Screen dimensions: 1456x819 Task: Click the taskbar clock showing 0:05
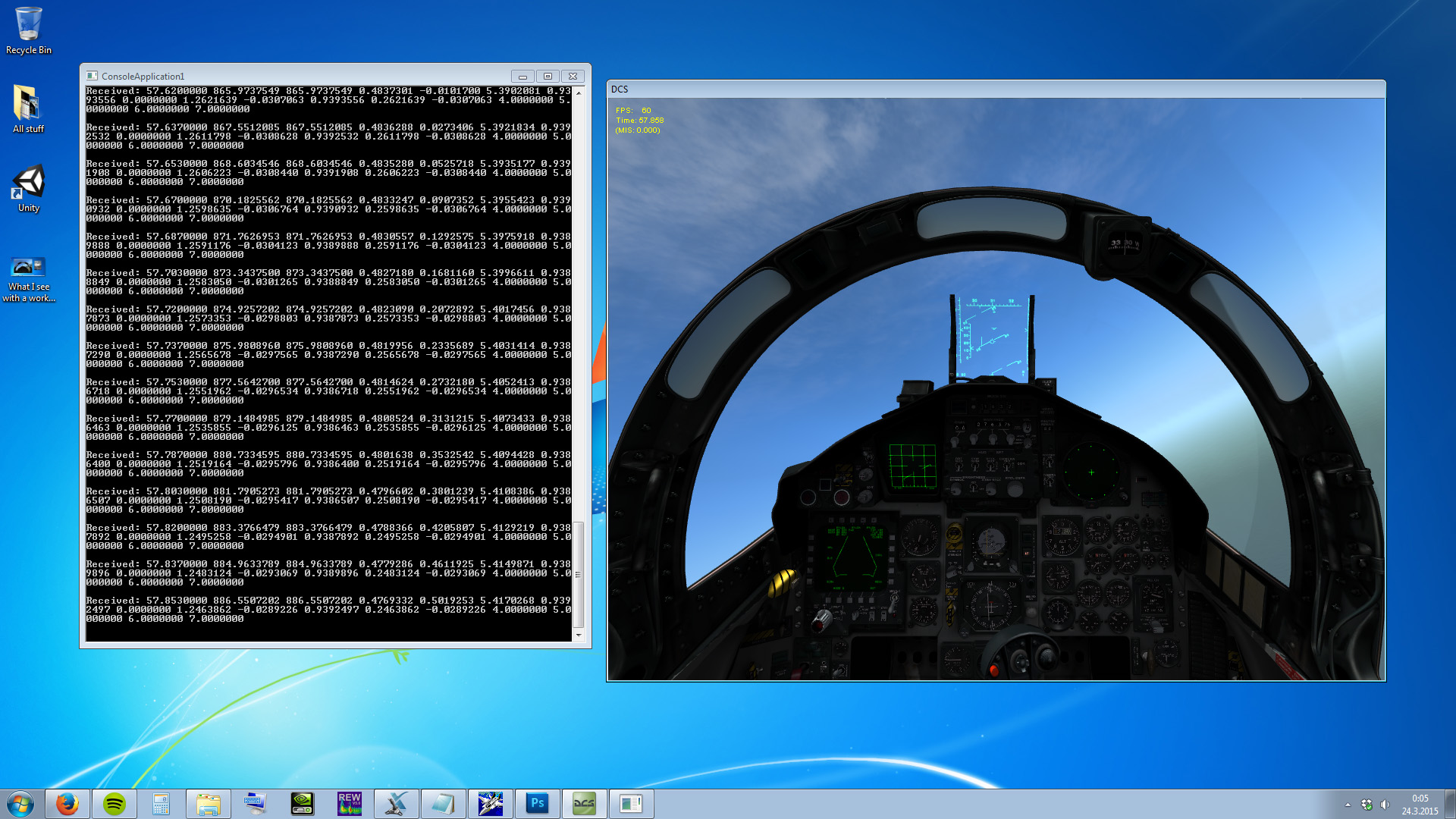1420,804
